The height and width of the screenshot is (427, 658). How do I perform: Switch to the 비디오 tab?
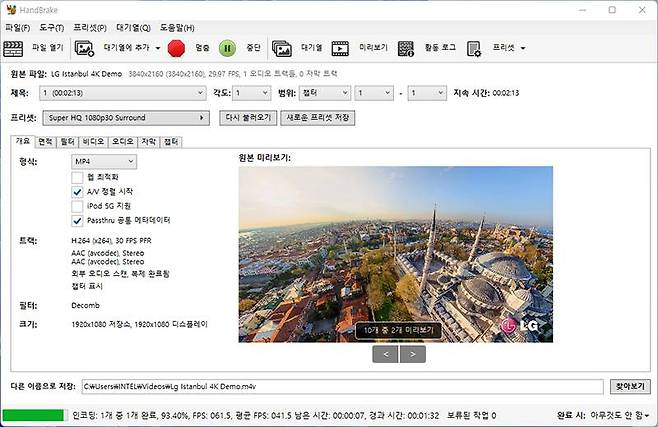(93, 142)
